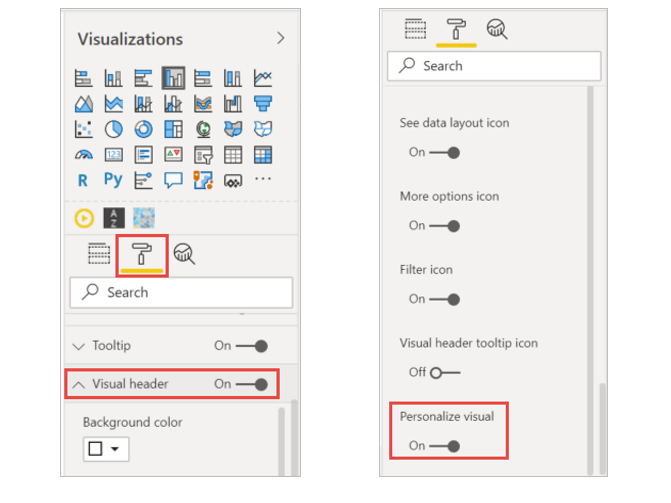The width and height of the screenshot is (671, 503).
Task: Open the Format paint roller tab in left pane
Action: (x=142, y=255)
